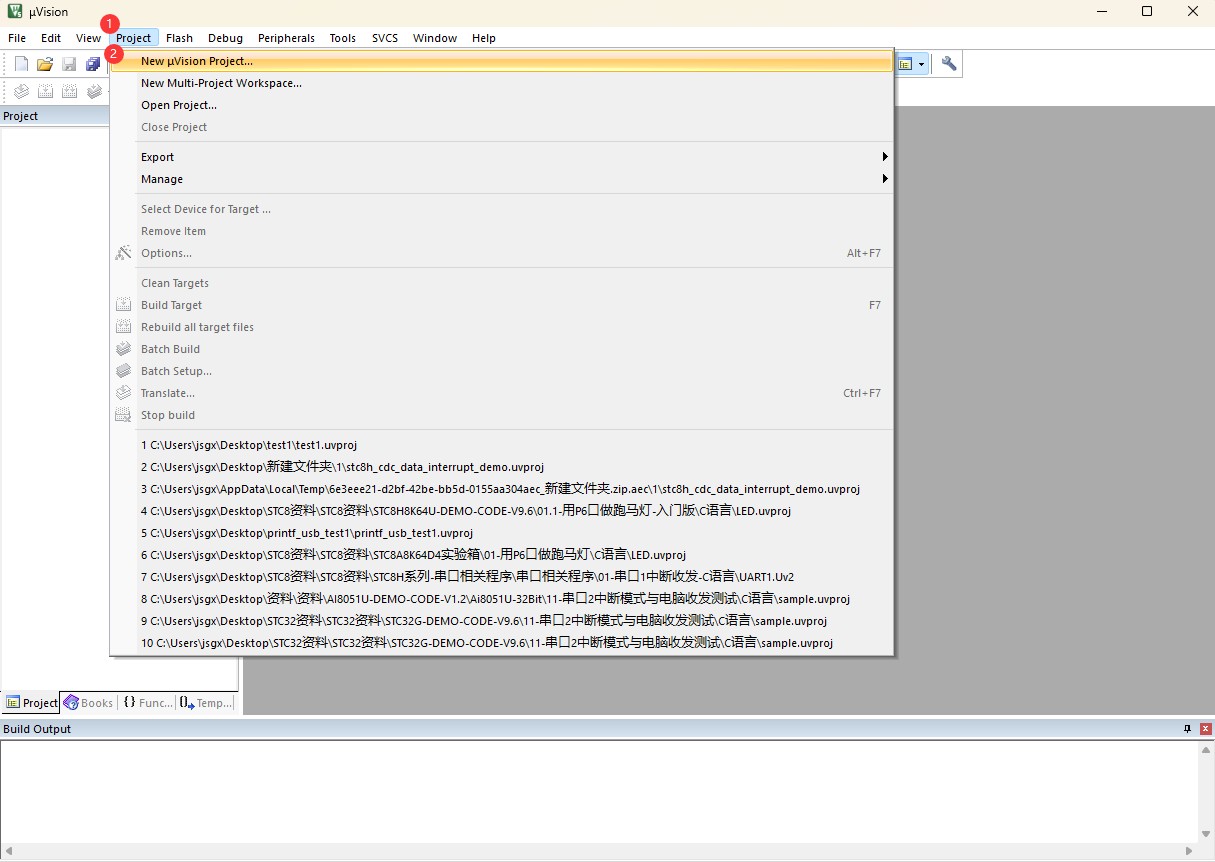Open recent project test1.uvproj
This screenshot has height=862, width=1215.
[x=250, y=445]
